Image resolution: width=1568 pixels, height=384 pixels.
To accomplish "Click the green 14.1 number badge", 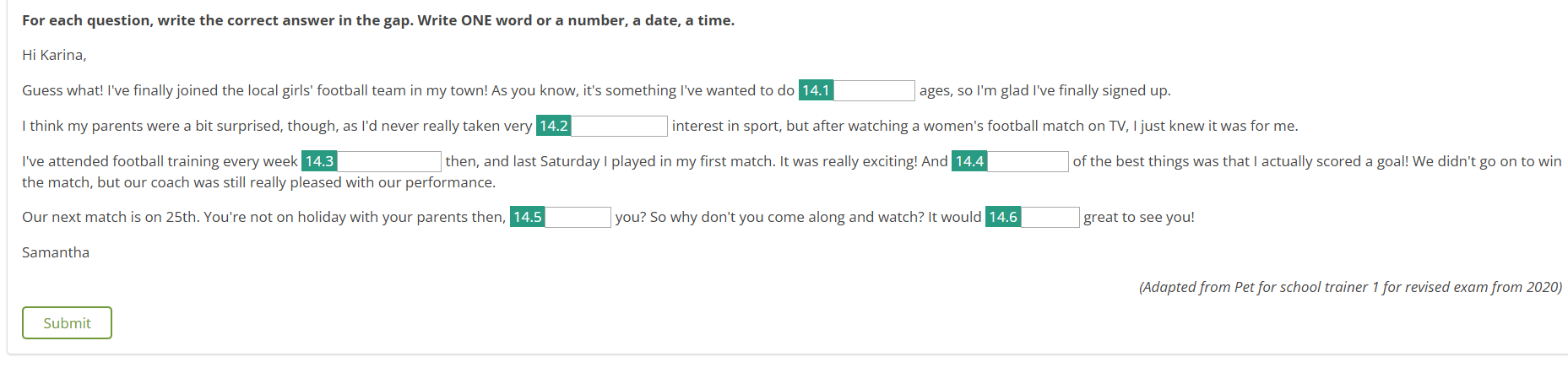I will point(816,90).
